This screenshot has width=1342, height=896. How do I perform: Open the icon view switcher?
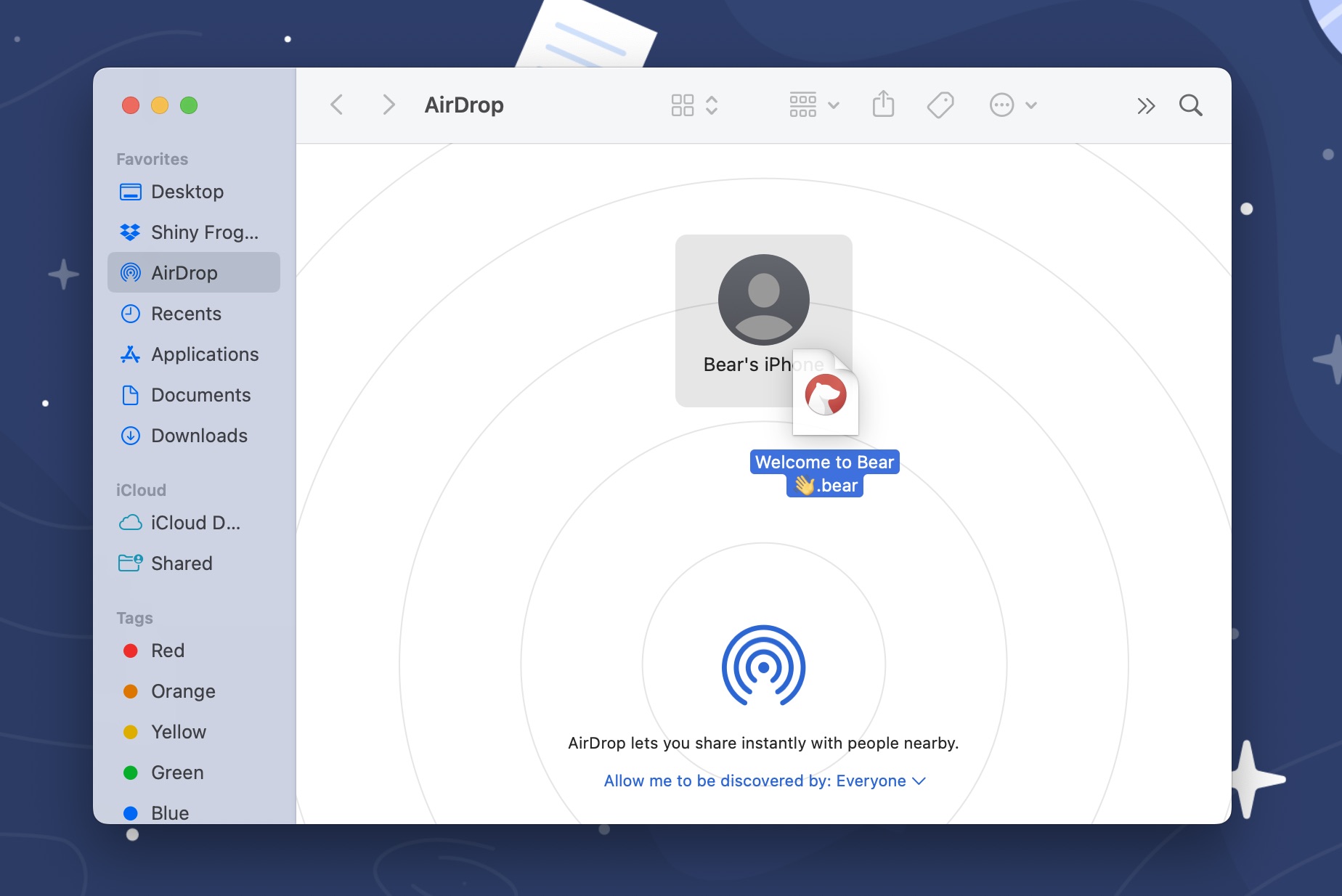point(694,105)
